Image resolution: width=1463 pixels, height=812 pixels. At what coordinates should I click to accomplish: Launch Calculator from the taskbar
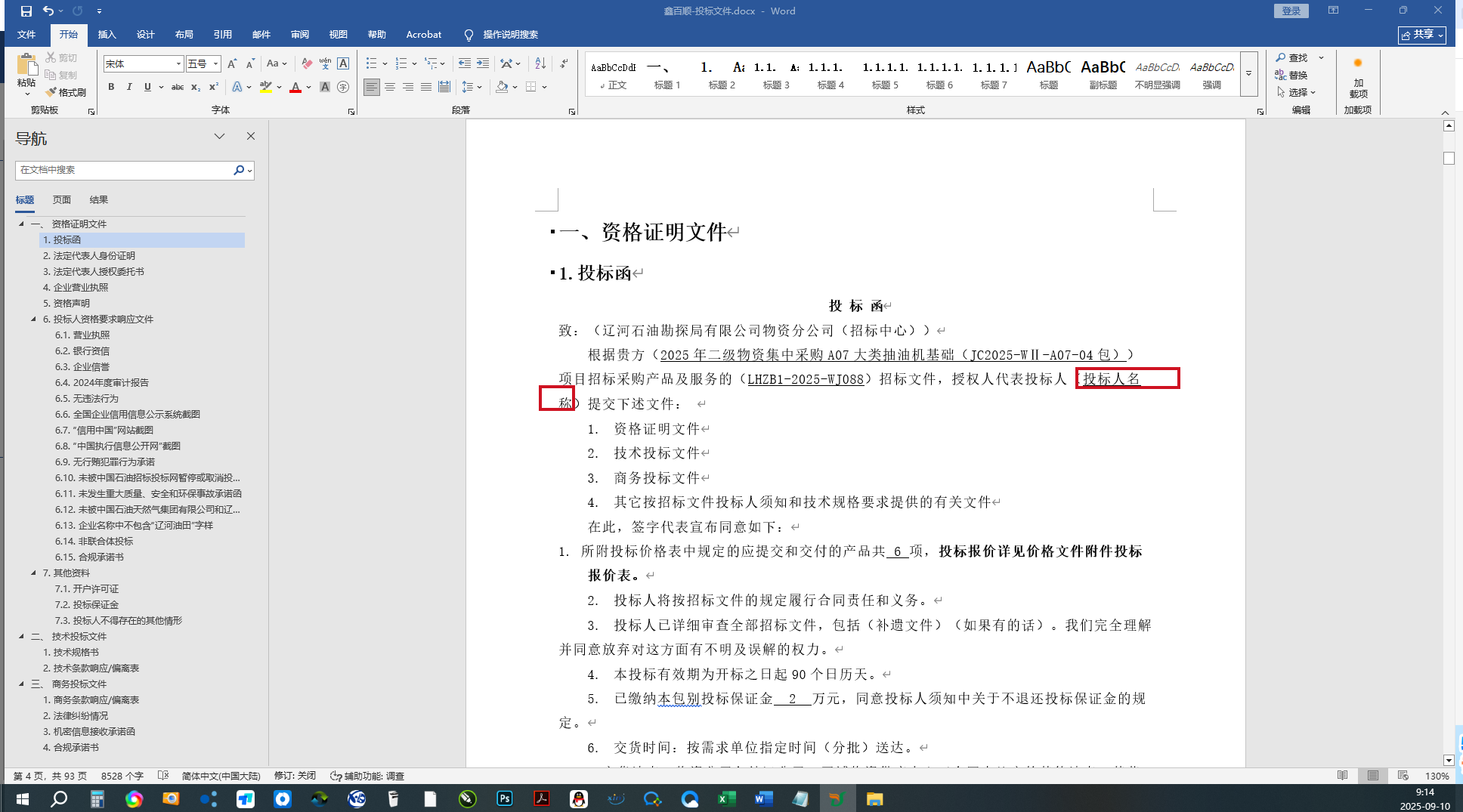(97, 798)
